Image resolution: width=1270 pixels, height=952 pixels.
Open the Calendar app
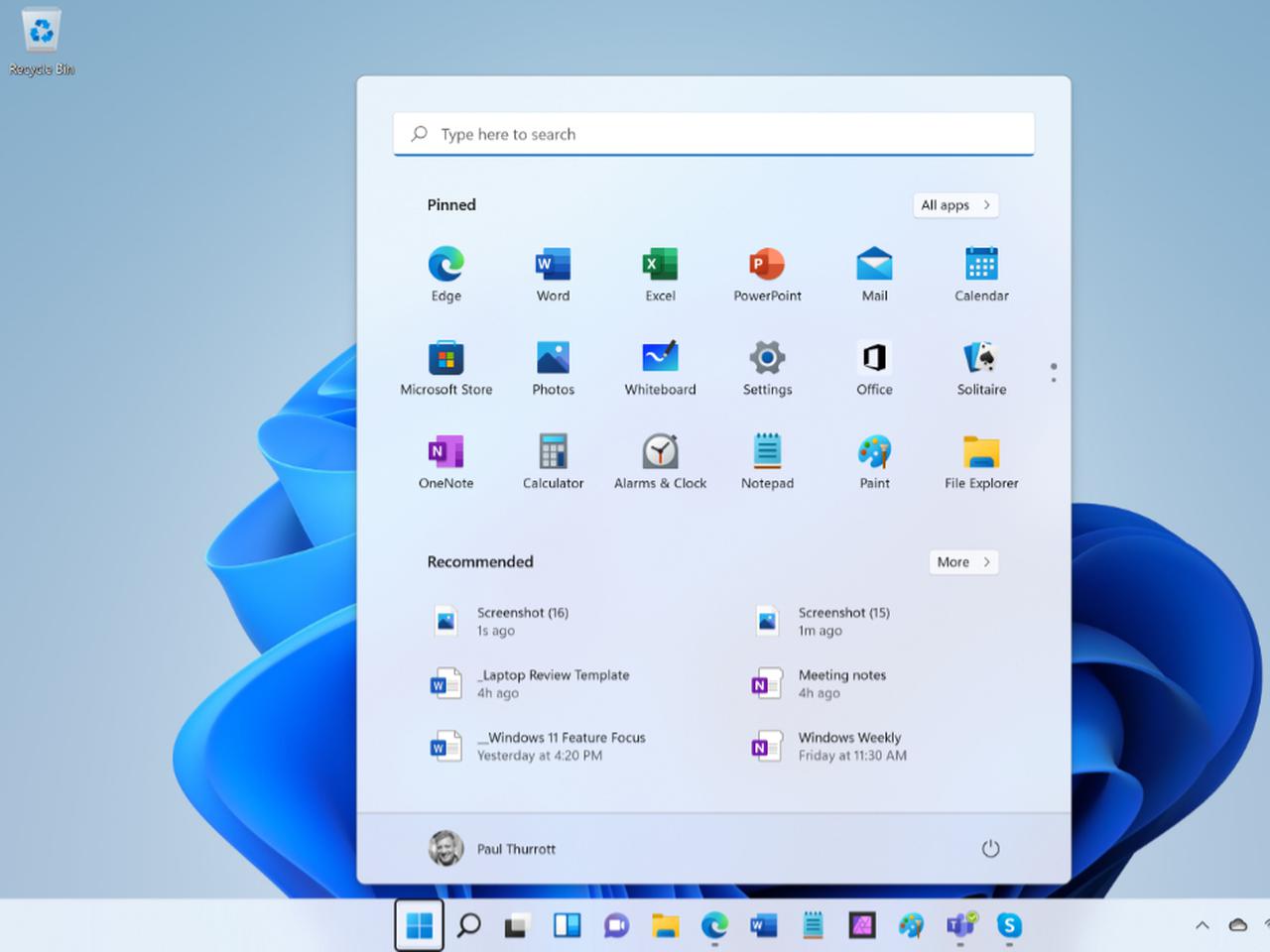pos(981,274)
